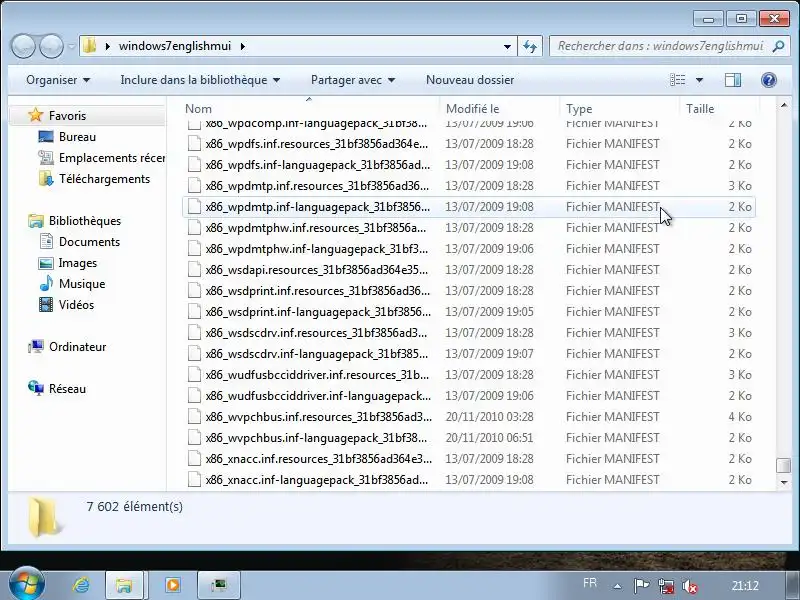Toggle the preview pane icon
This screenshot has height=600, width=800.
point(733,80)
